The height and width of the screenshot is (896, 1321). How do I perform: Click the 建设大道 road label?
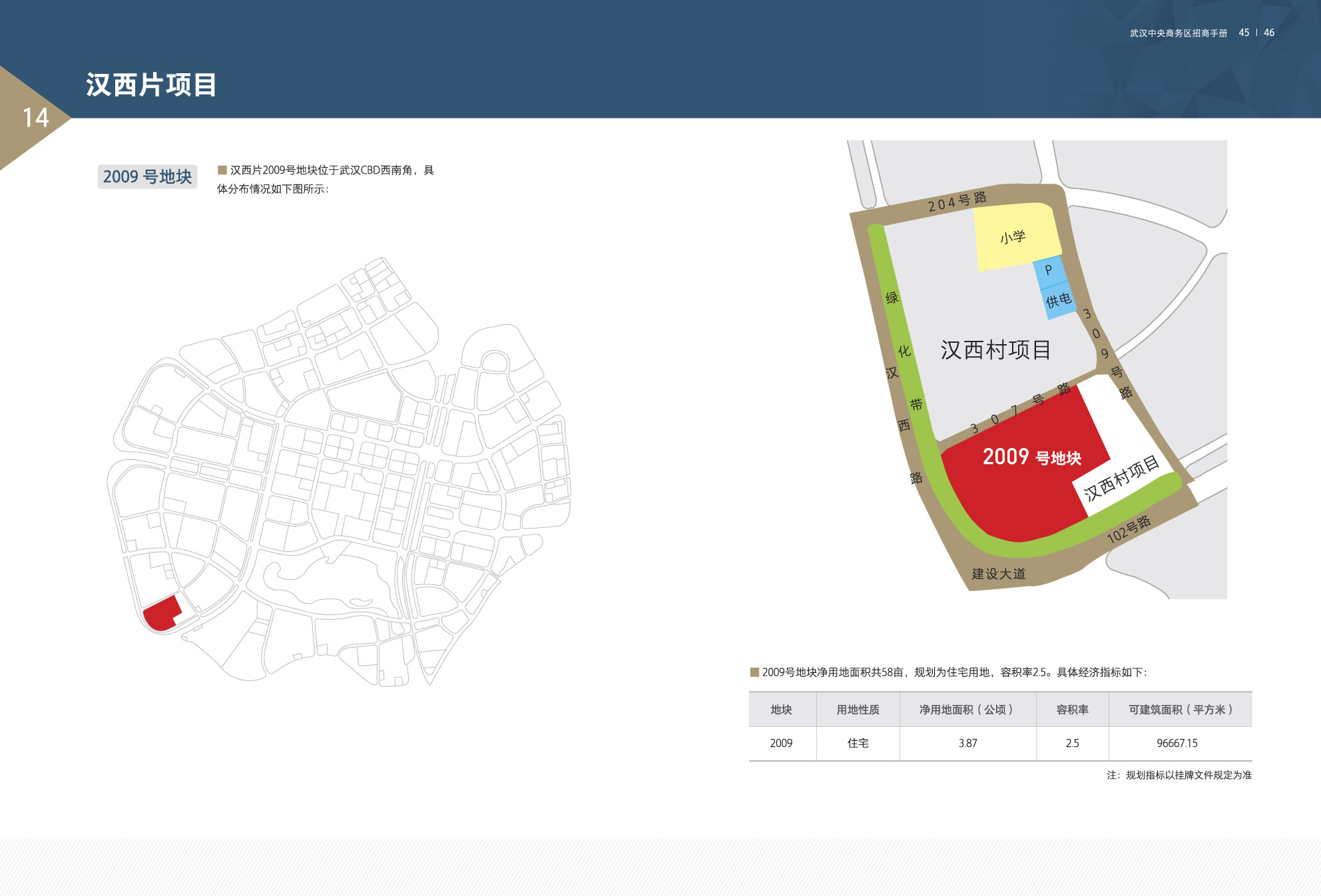point(999,574)
